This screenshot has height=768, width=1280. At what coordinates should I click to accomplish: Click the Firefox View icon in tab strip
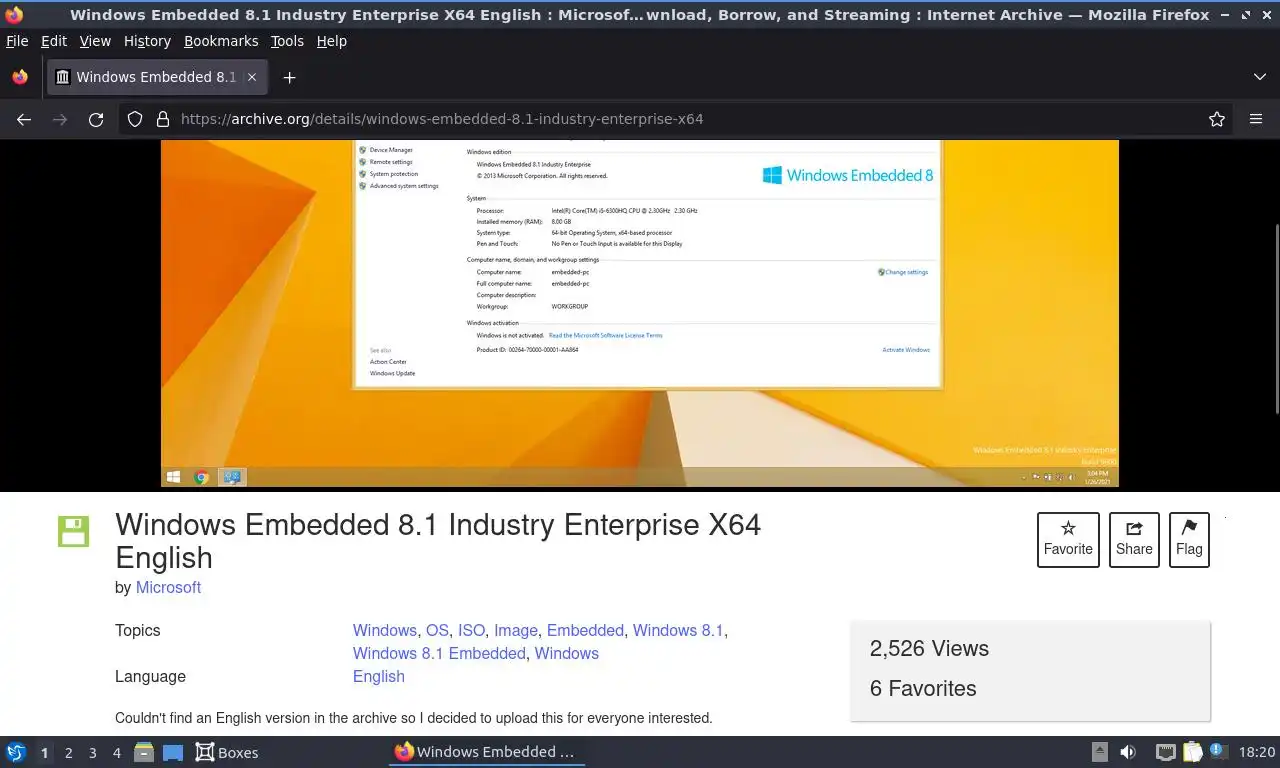[x=20, y=77]
